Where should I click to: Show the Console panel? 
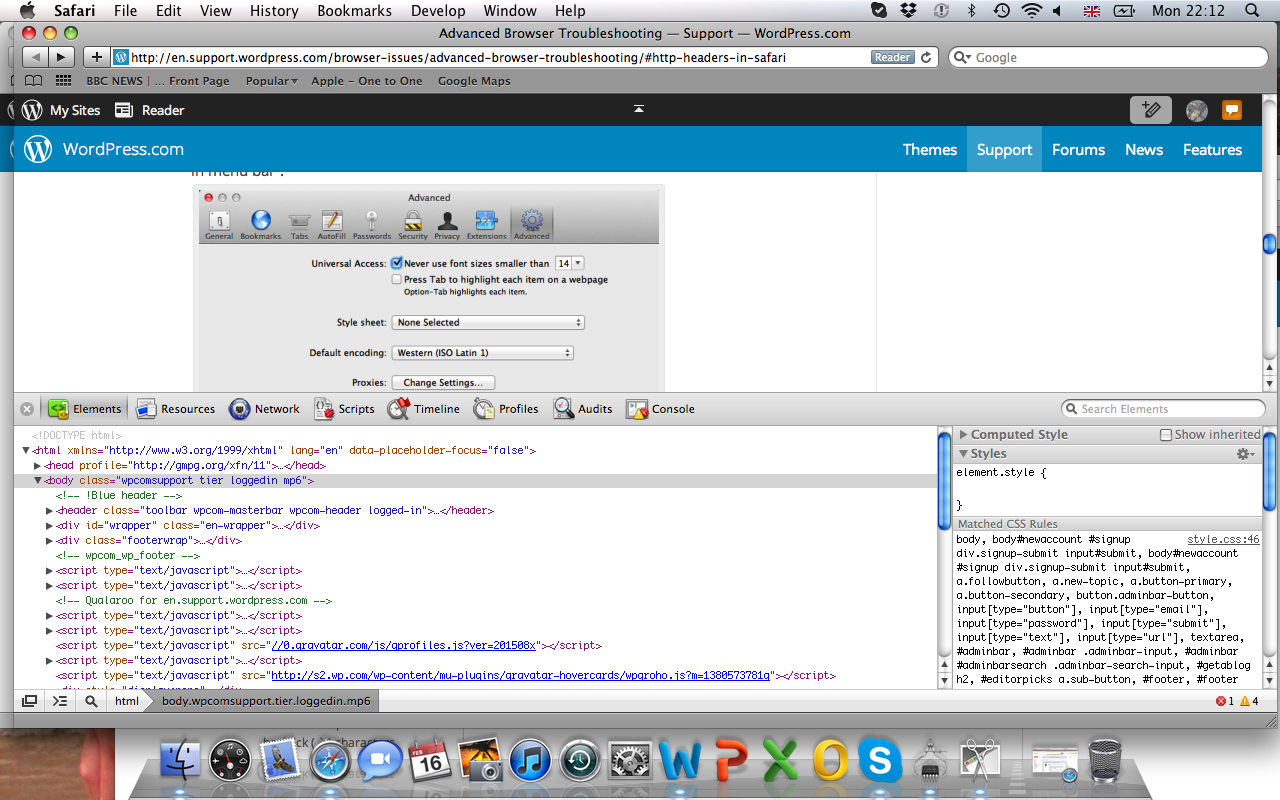click(x=660, y=409)
